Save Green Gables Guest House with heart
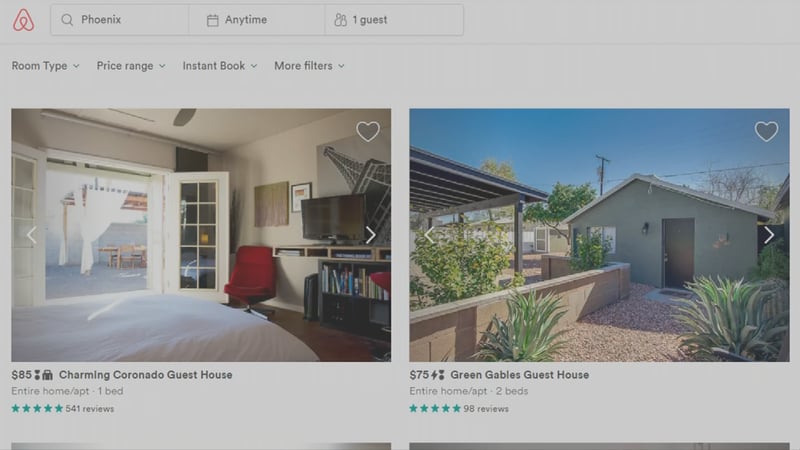 (766, 131)
